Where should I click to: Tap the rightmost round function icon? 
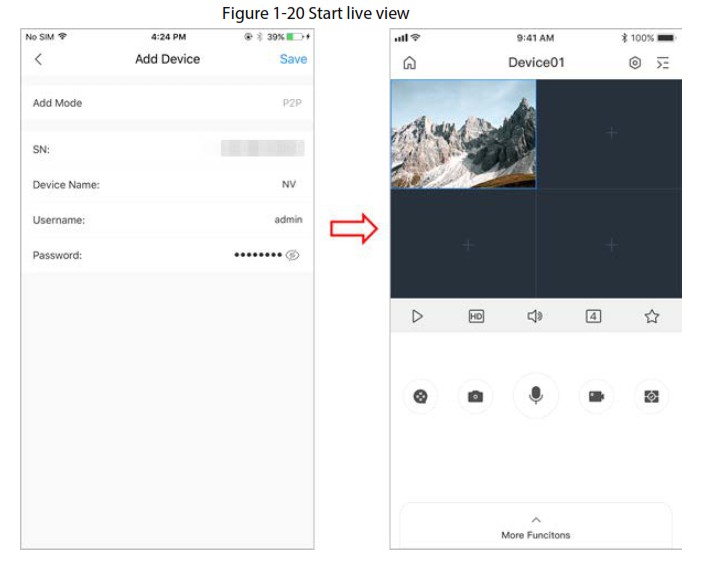point(651,396)
